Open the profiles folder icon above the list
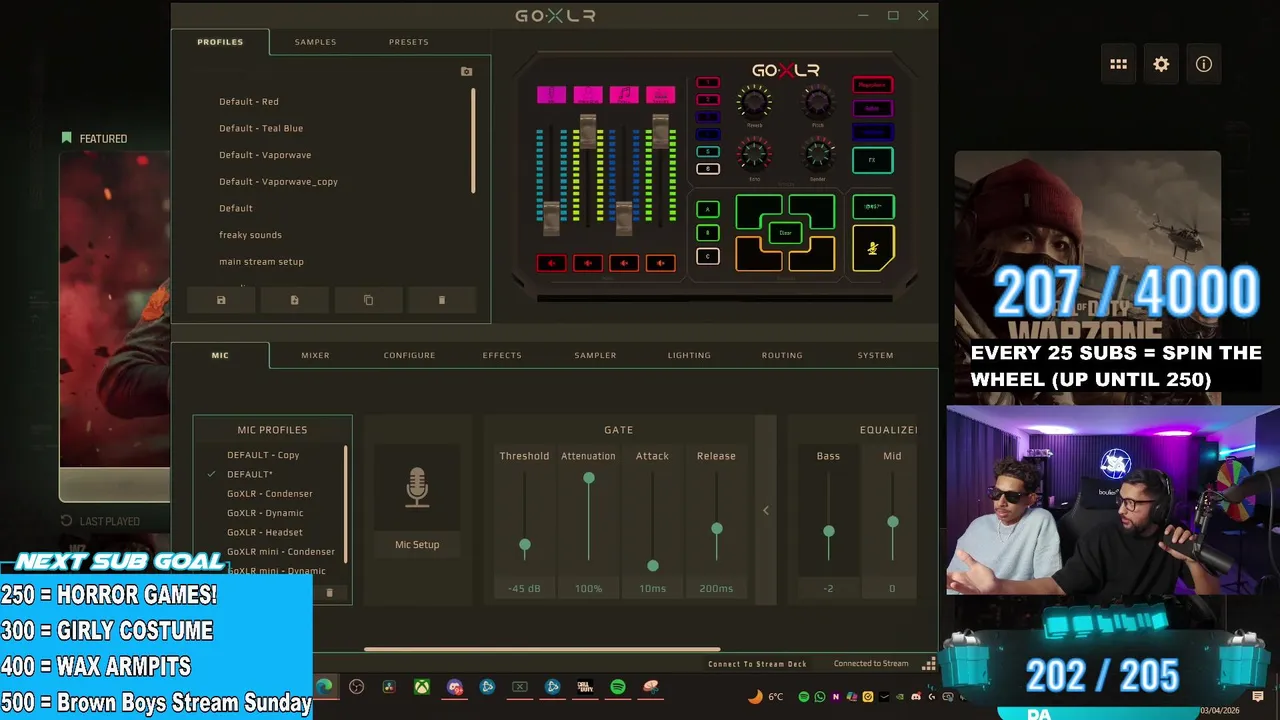This screenshot has width=1280, height=720. click(x=466, y=72)
